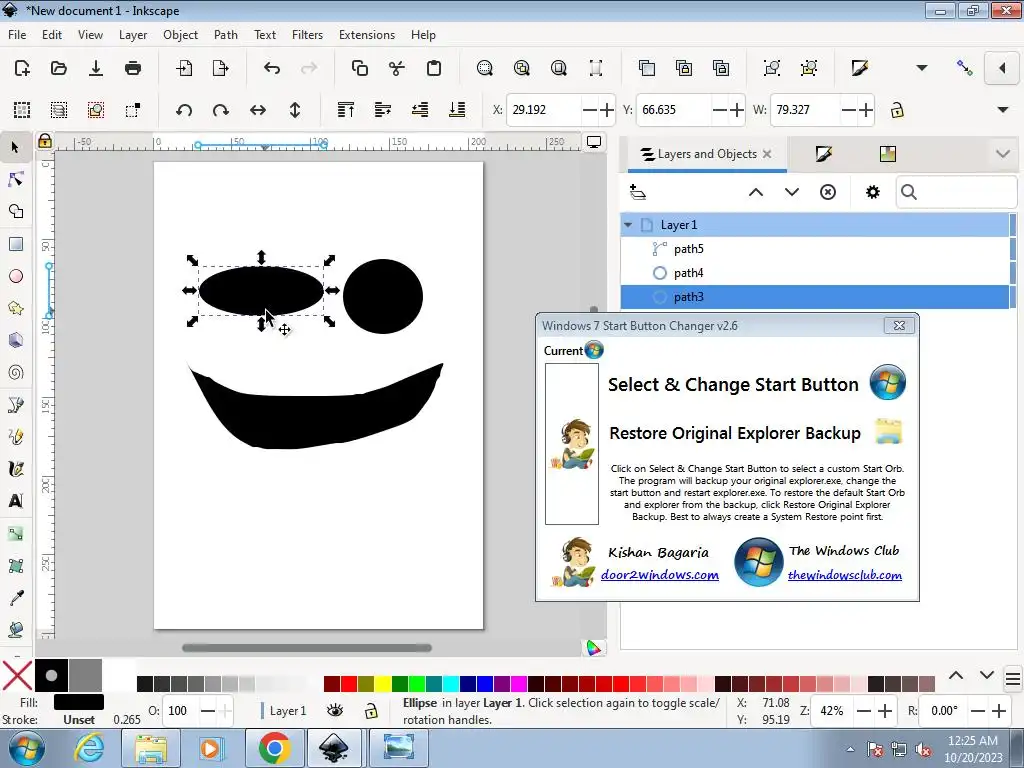Flip selection horizontally
Screen dimensions: 1024x768
pyautogui.click(x=258, y=110)
